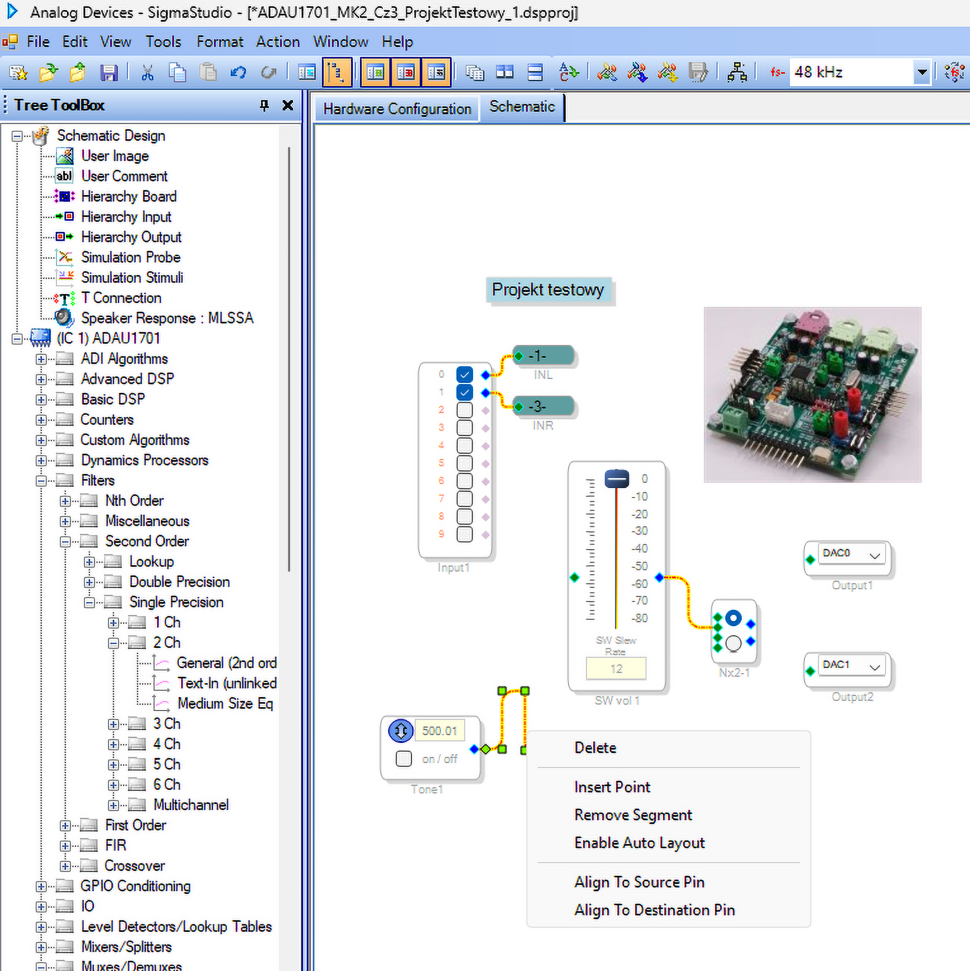The width and height of the screenshot is (970, 971).
Task: Click the SW vol 1 slider handle
Action: (x=616, y=480)
